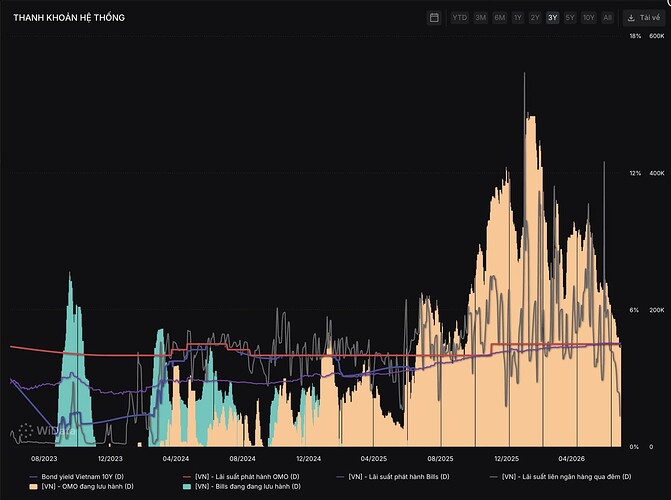Screen dimensions: 671x500
Task: Show All available data range
Action: [607, 18]
